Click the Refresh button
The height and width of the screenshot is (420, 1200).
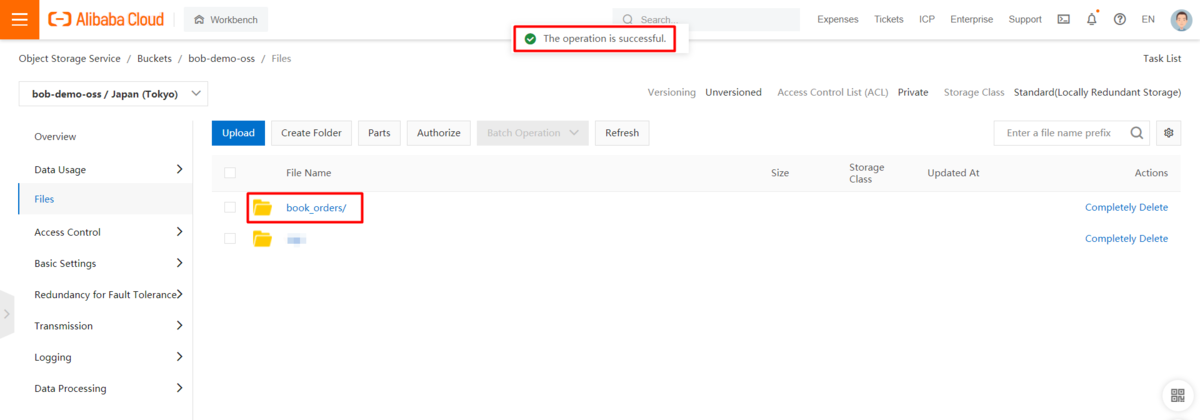(x=622, y=133)
